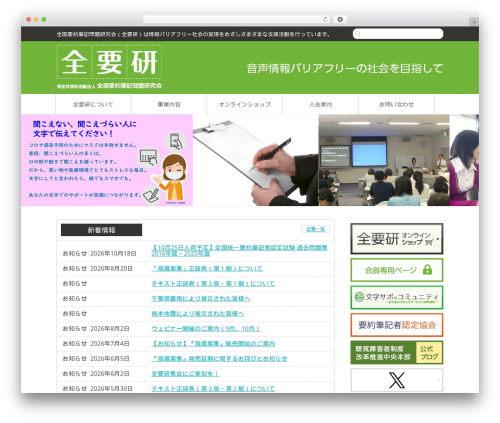Open the 要約筆記者認定協会 banner
Screen dimensions: 500x423
tap(397, 325)
